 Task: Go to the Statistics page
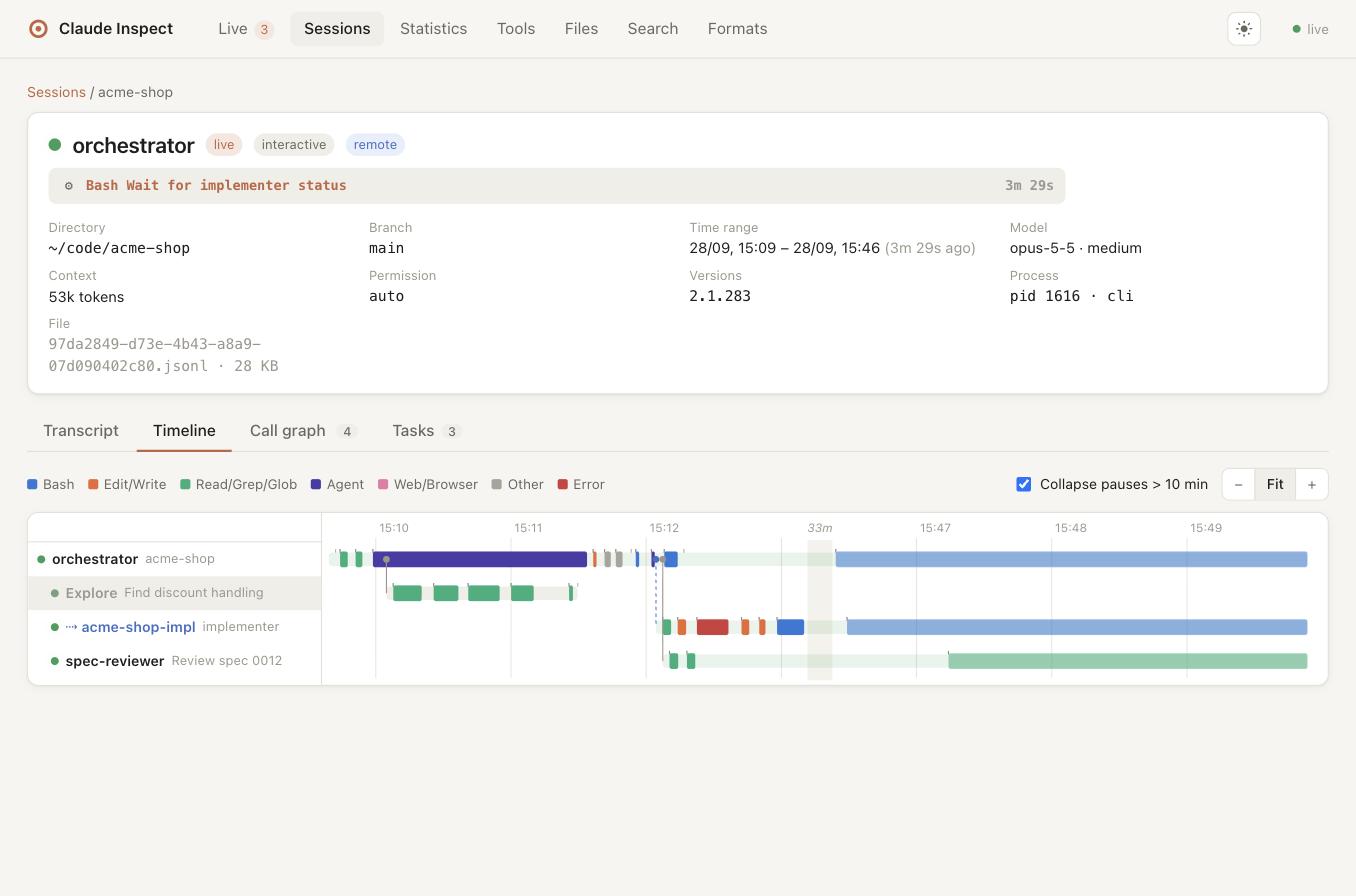pos(433,29)
